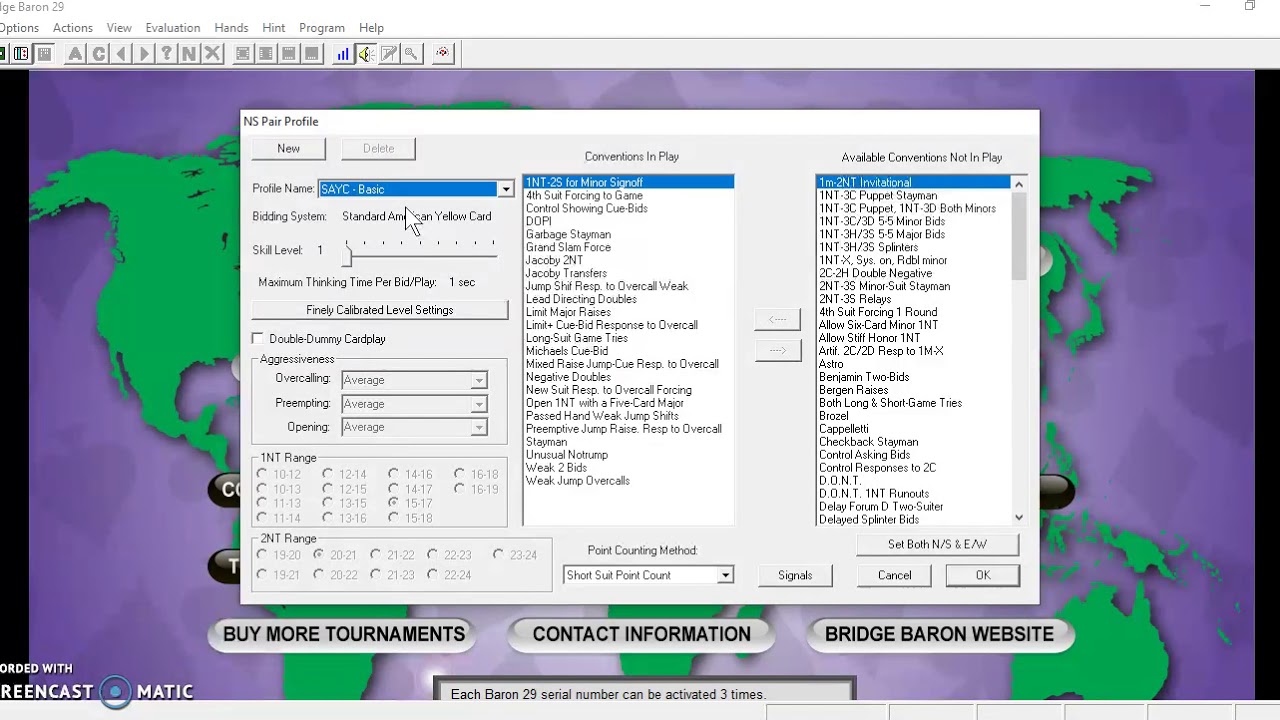Click the magnifier toolbar icon
This screenshot has height=720, width=1280.
point(411,54)
